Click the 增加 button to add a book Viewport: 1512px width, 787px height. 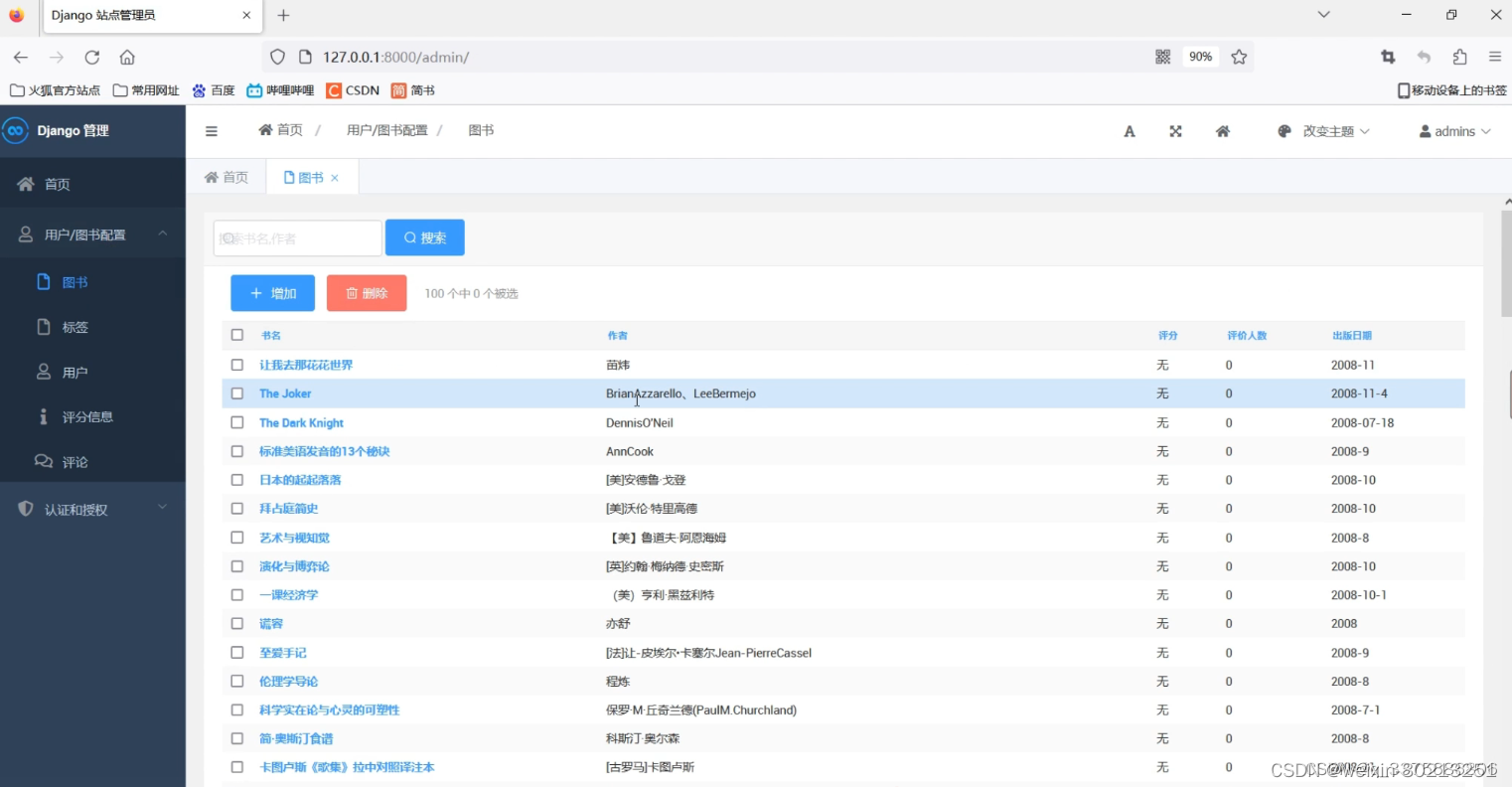pos(272,293)
